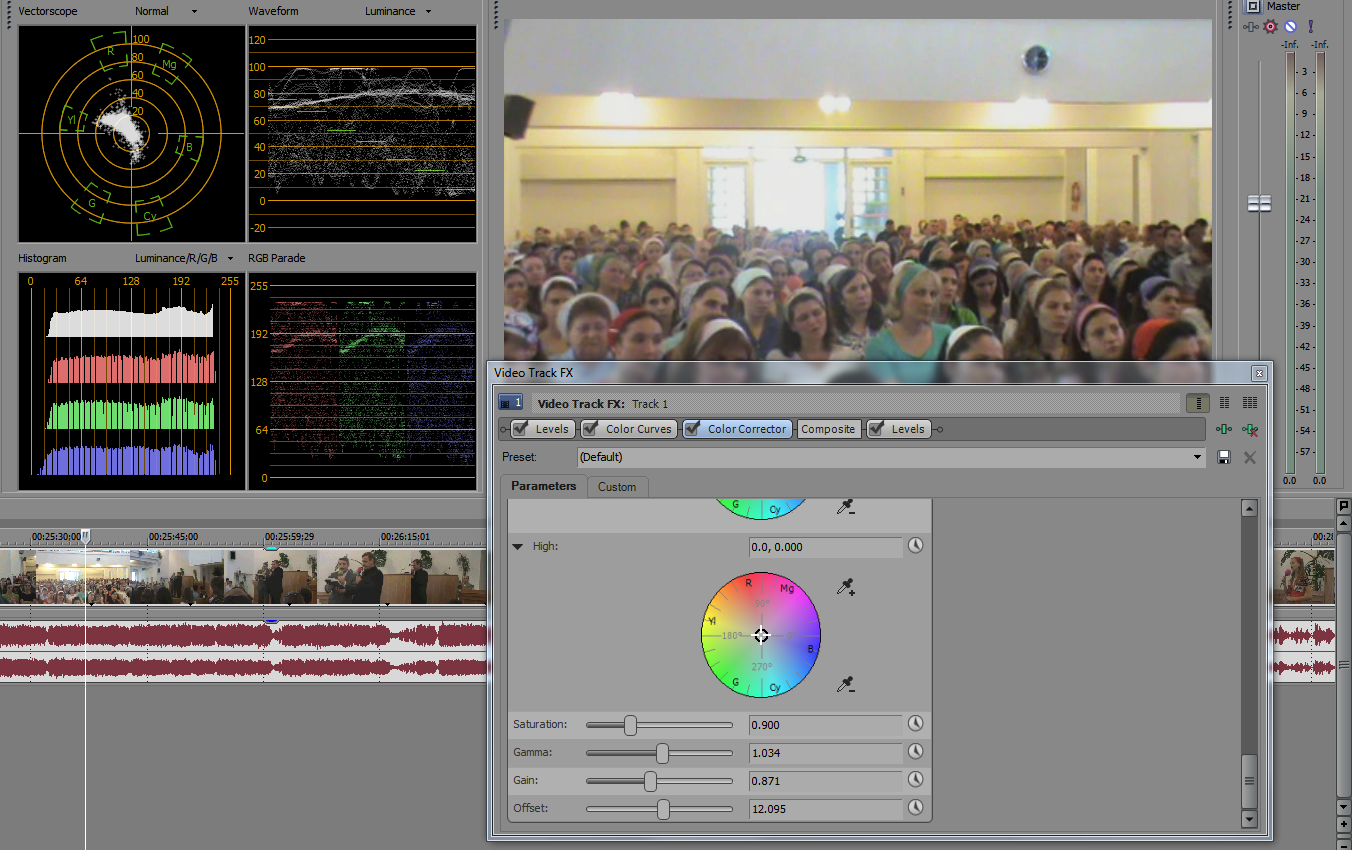Adjust the Gamma slider
The width and height of the screenshot is (1352, 850).
(x=662, y=752)
